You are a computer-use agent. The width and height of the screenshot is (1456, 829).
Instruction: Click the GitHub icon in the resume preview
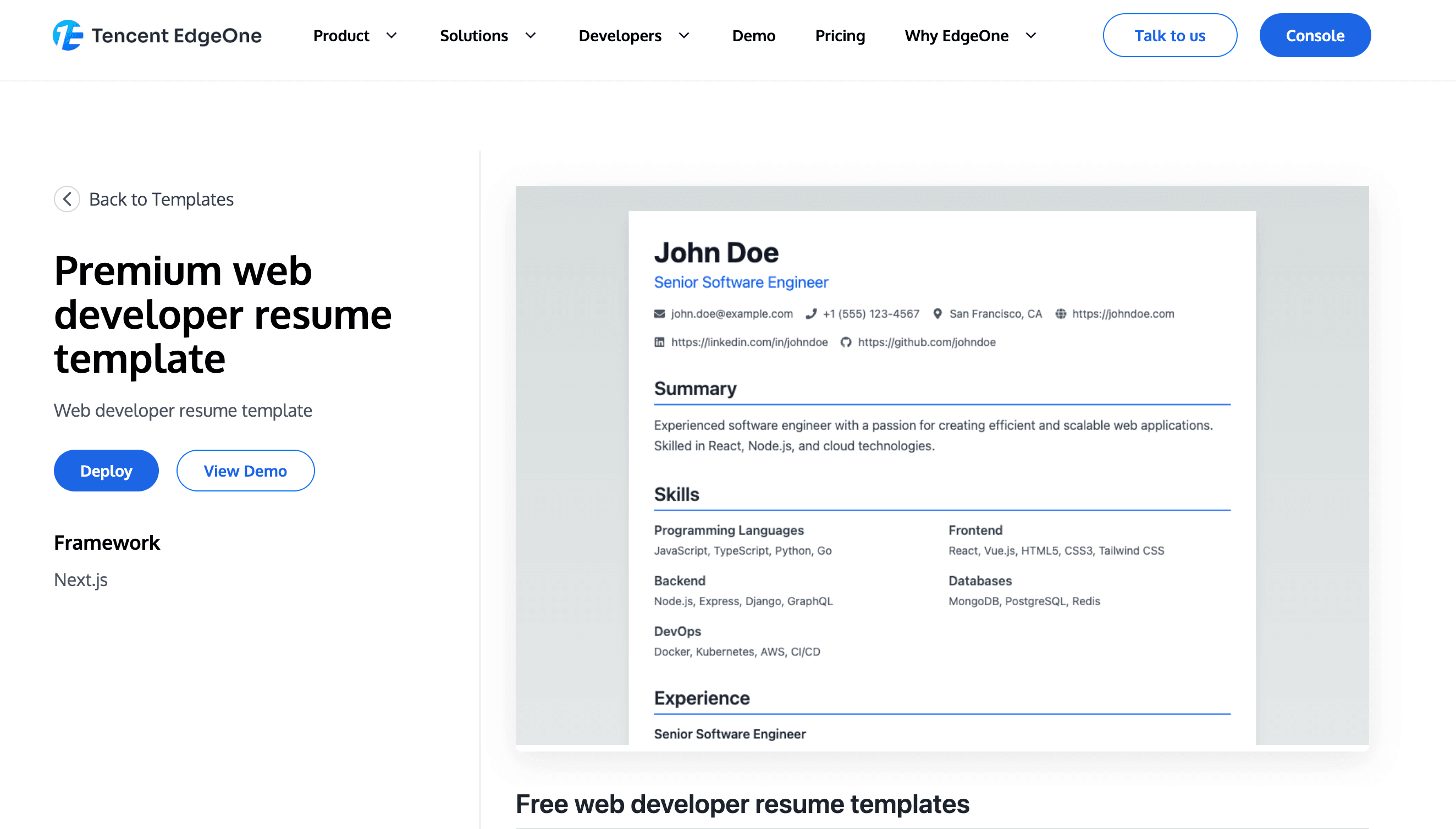pyautogui.click(x=846, y=342)
